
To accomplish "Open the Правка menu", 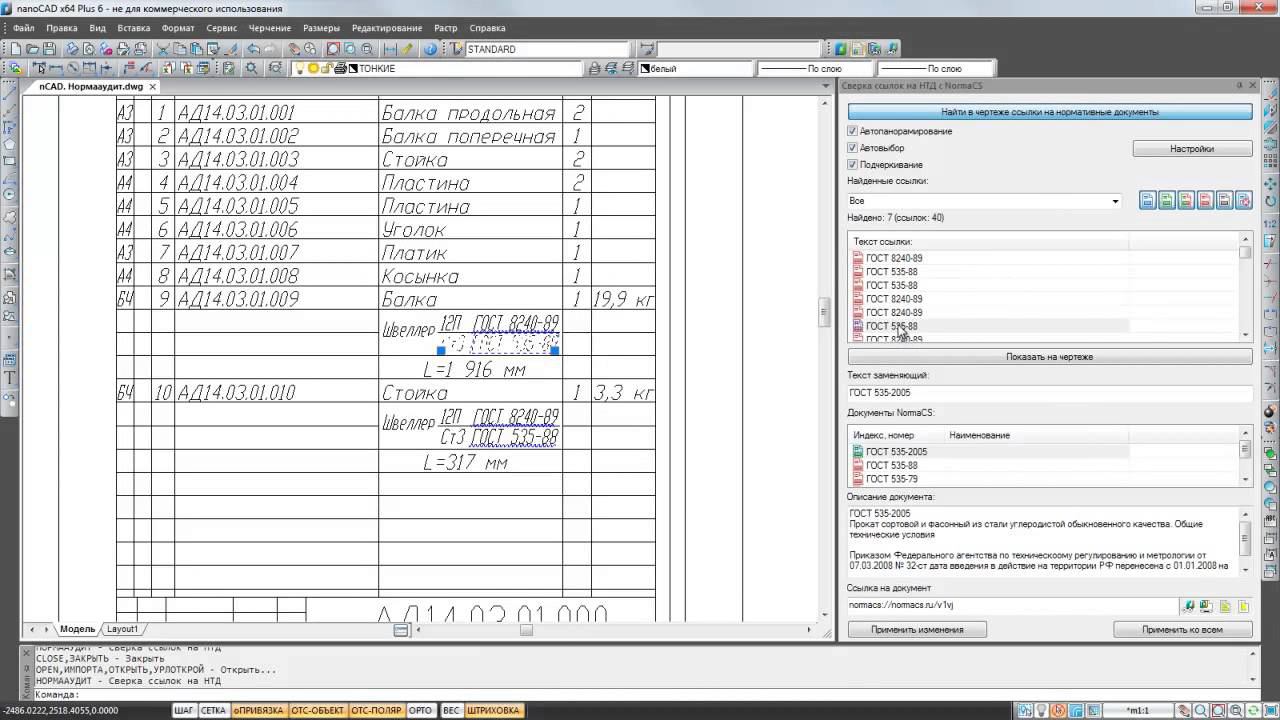I will click(62, 28).
